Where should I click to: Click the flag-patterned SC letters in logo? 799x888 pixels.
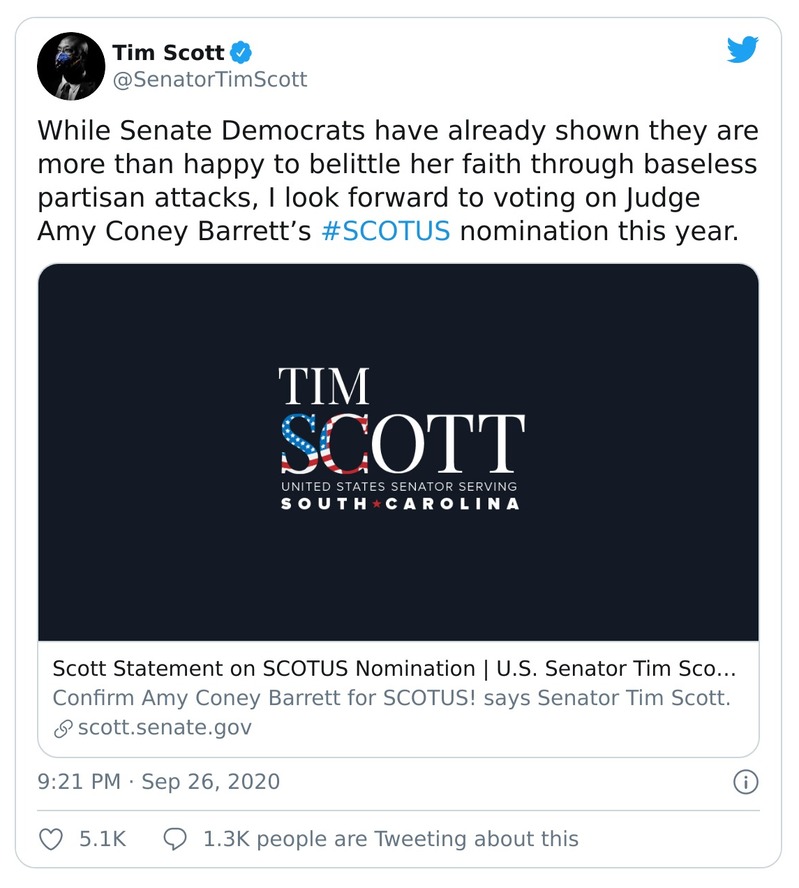click(x=325, y=443)
